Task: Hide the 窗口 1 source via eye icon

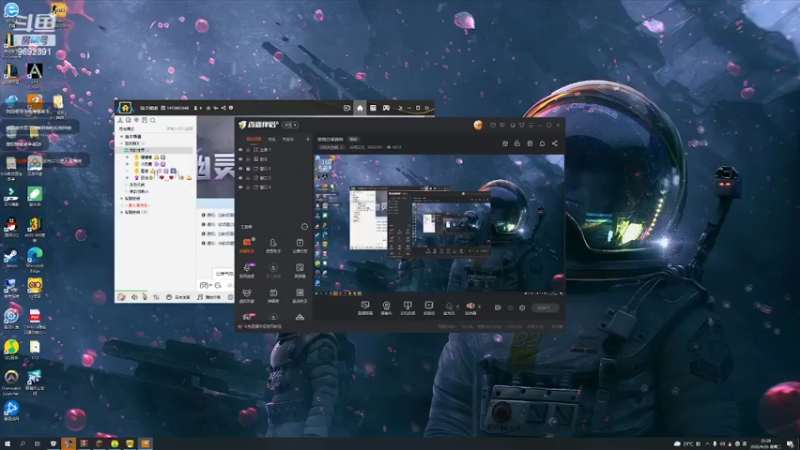Action: tap(240, 168)
